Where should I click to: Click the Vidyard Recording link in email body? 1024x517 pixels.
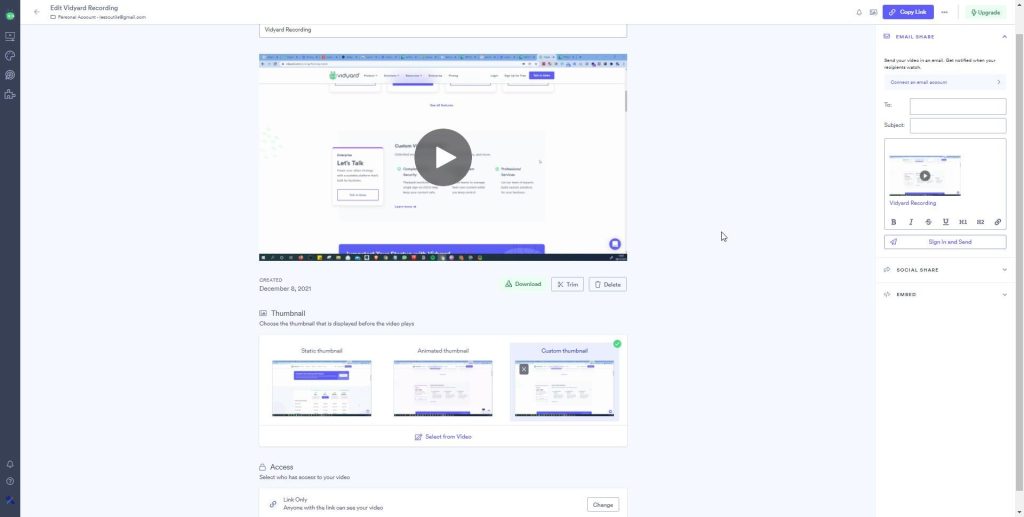click(x=912, y=203)
